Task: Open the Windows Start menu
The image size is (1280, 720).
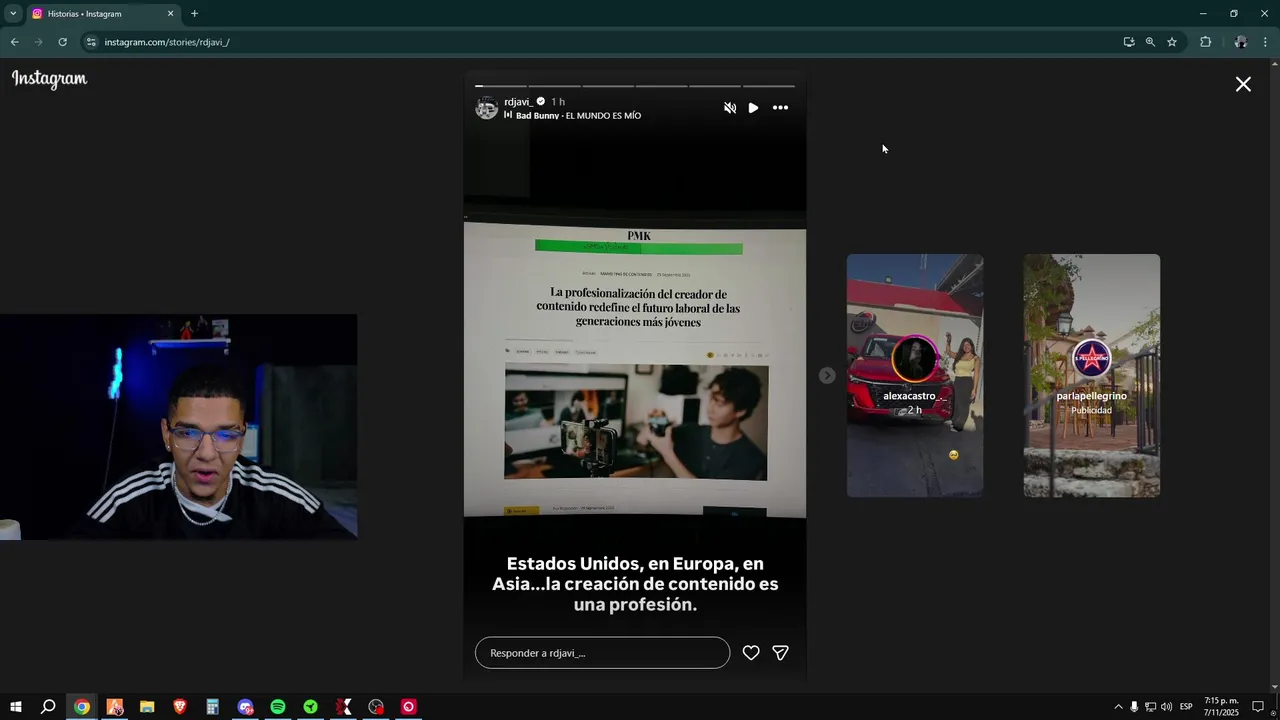Action: pos(16,707)
